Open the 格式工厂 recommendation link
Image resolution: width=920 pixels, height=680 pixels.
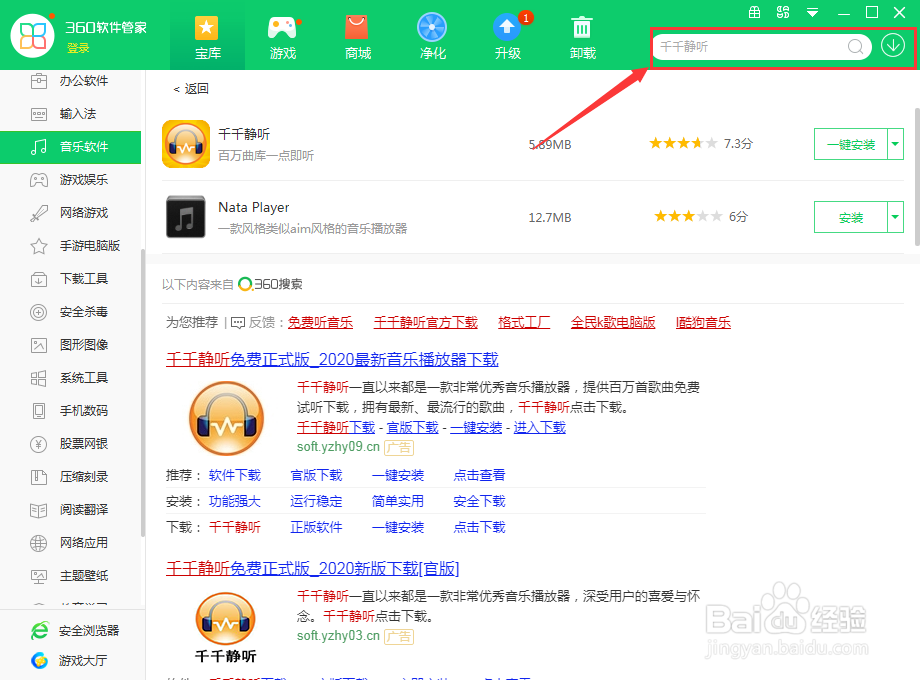[524, 322]
